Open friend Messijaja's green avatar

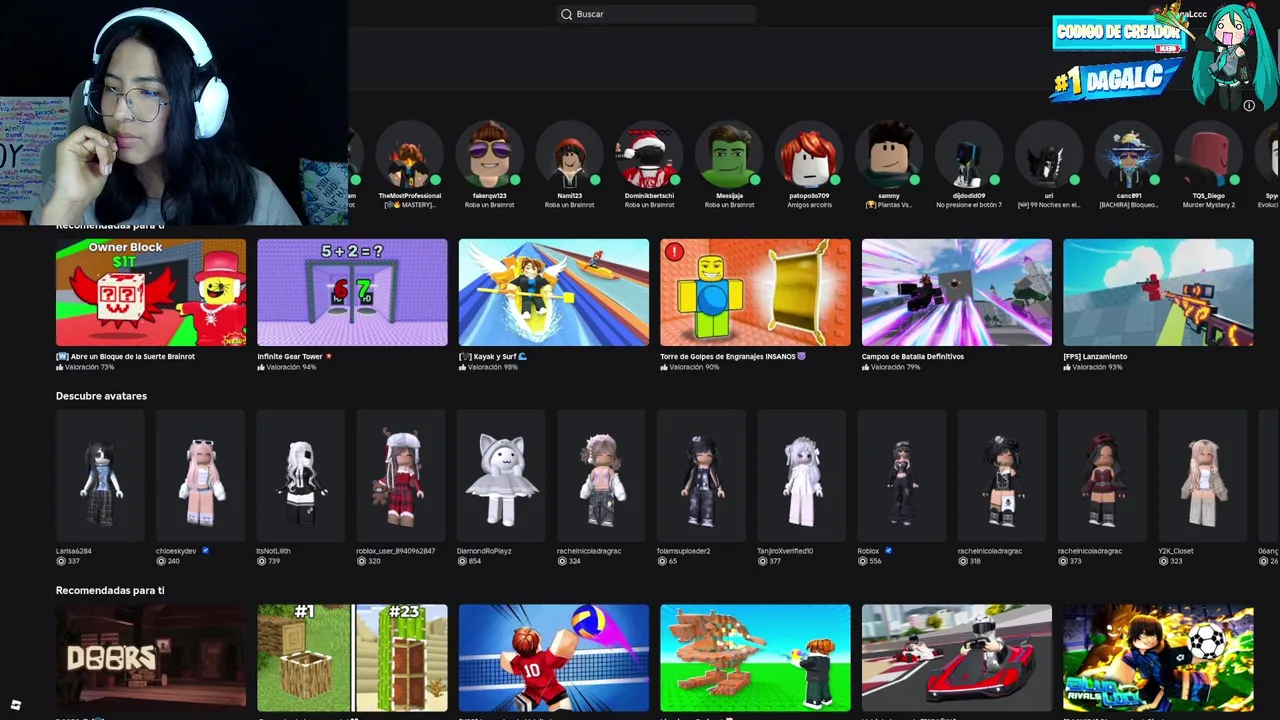point(729,154)
